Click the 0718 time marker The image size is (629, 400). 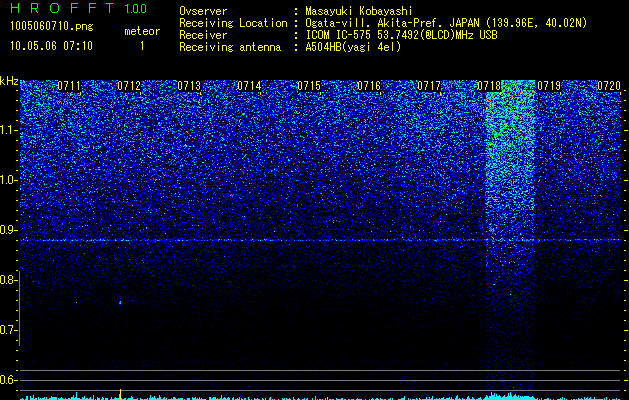click(x=489, y=86)
